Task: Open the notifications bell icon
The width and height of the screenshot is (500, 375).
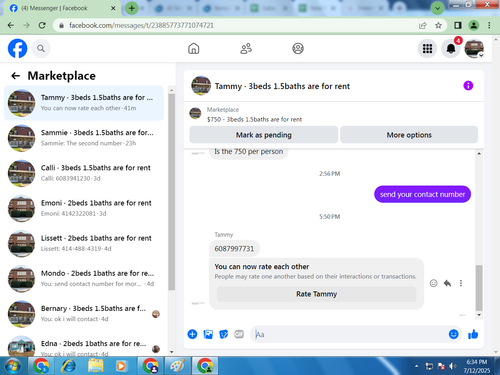Action: pyautogui.click(x=451, y=49)
